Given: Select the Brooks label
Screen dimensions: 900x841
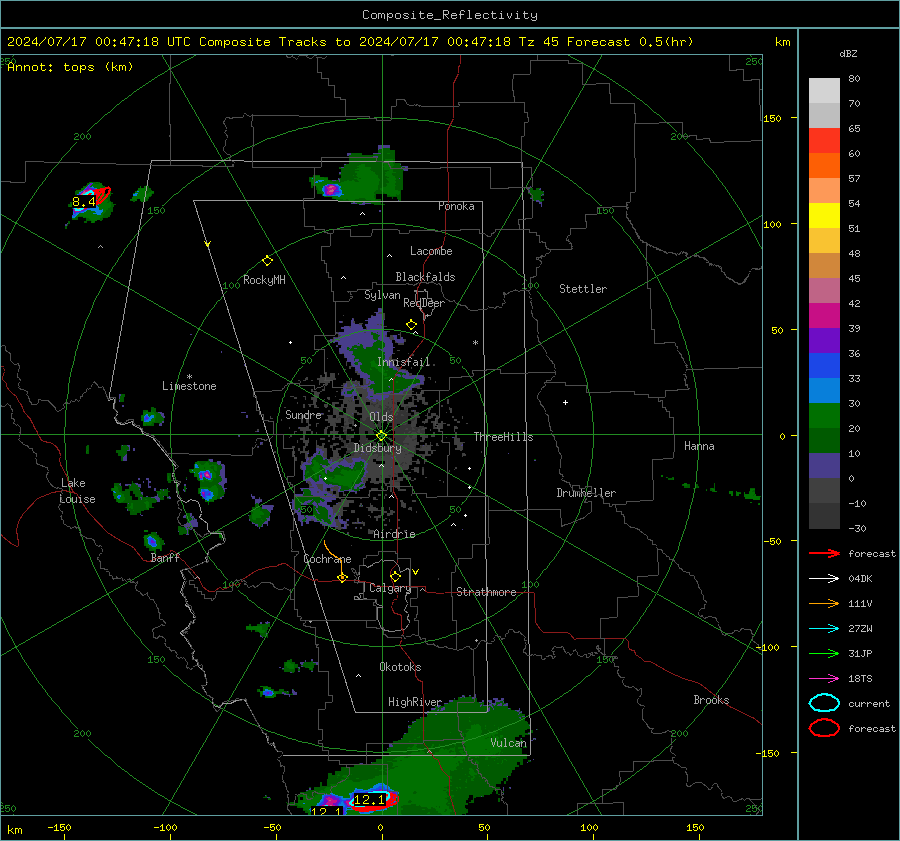Looking at the screenshot, I should click(711, 700).
